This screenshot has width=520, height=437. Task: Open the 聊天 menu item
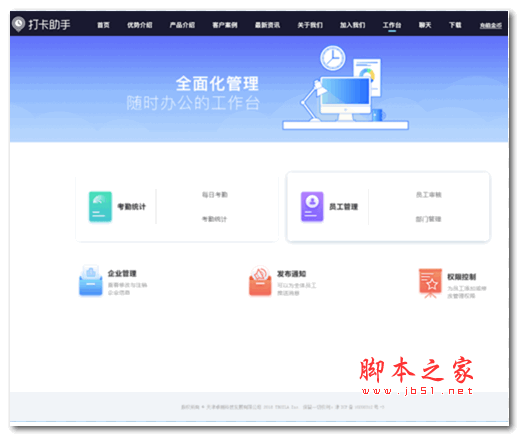click(x=425, y=25)
